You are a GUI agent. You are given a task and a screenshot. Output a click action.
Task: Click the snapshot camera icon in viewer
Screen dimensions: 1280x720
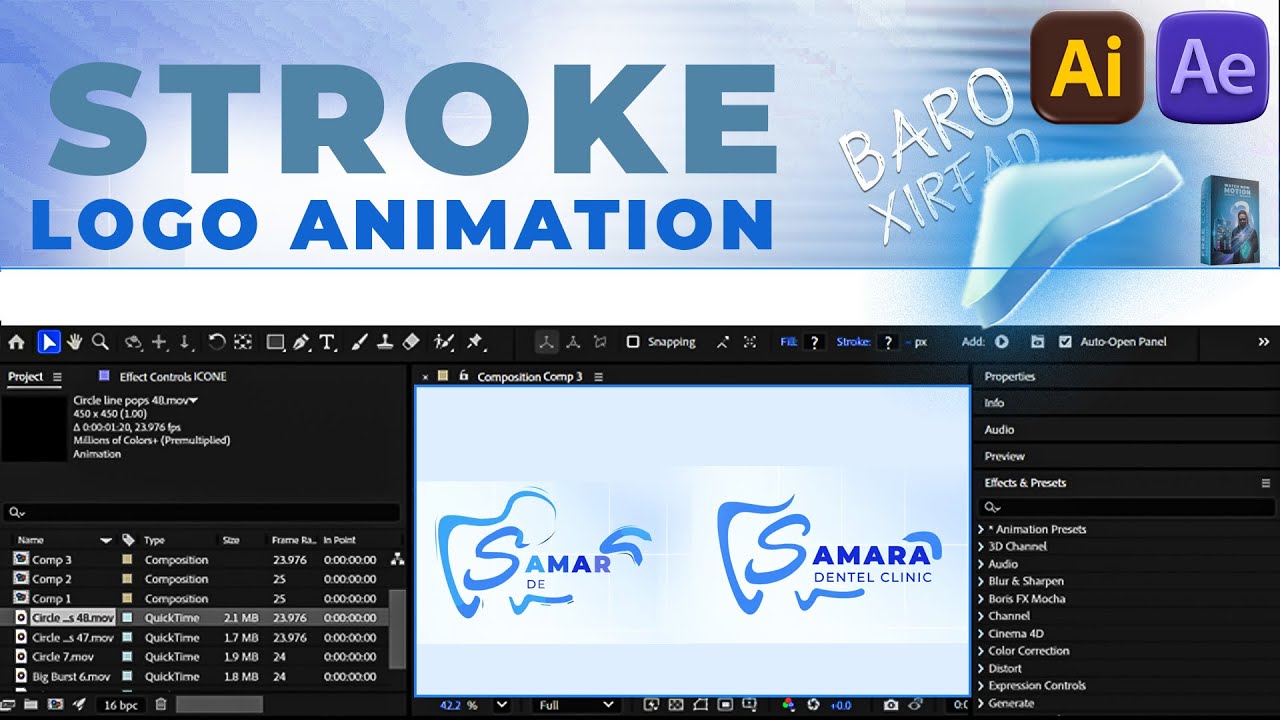click(890, 705)
